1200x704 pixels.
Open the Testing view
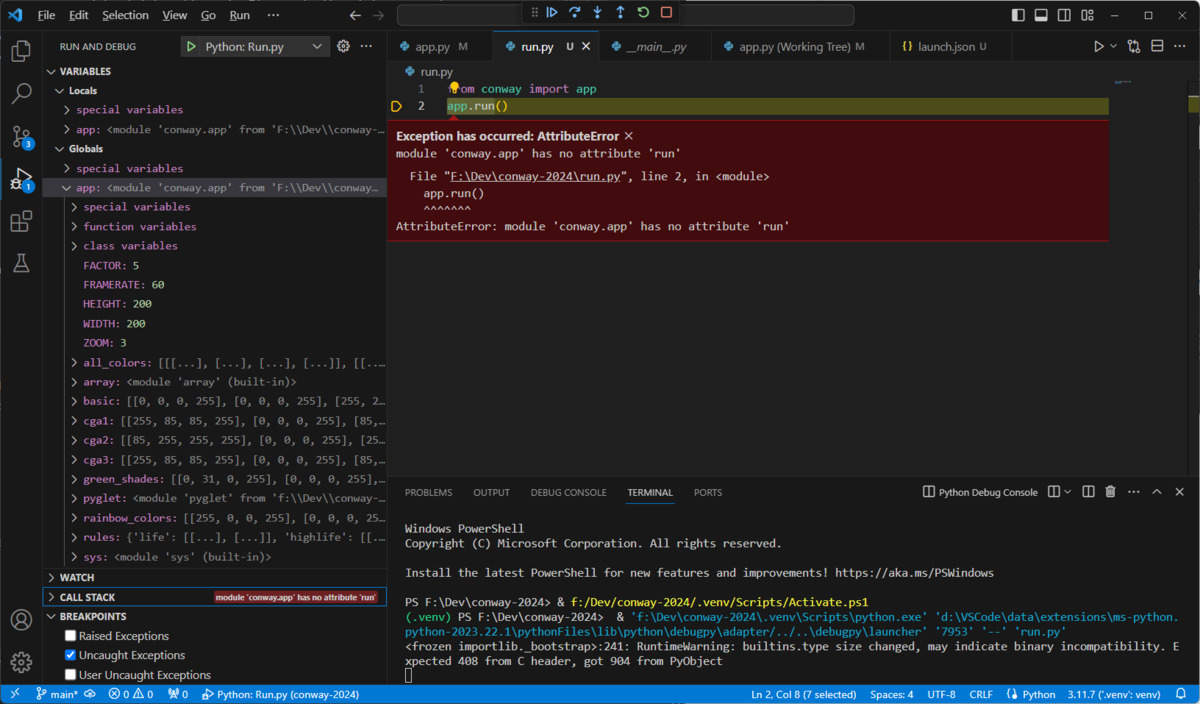tap(21, 263)
